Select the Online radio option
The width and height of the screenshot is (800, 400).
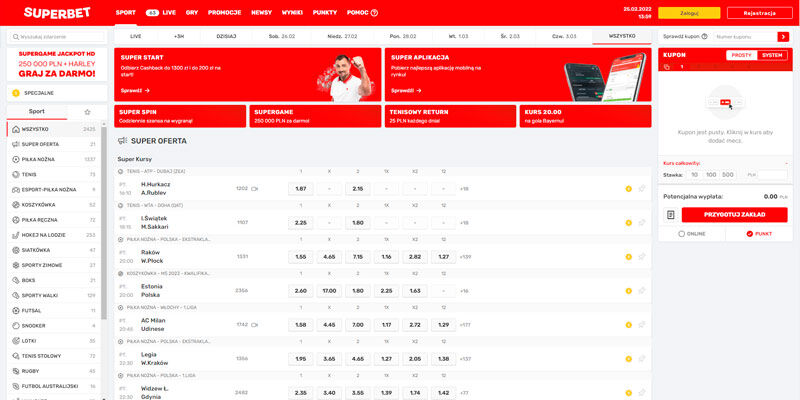pyautogui.click(x=691, y=234)
